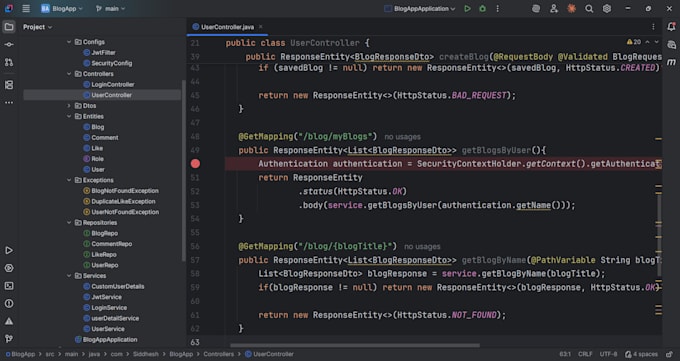This screenshot has height=361, width=680.
Task: Open the Build warnings tool window
Action: (9, 321)
